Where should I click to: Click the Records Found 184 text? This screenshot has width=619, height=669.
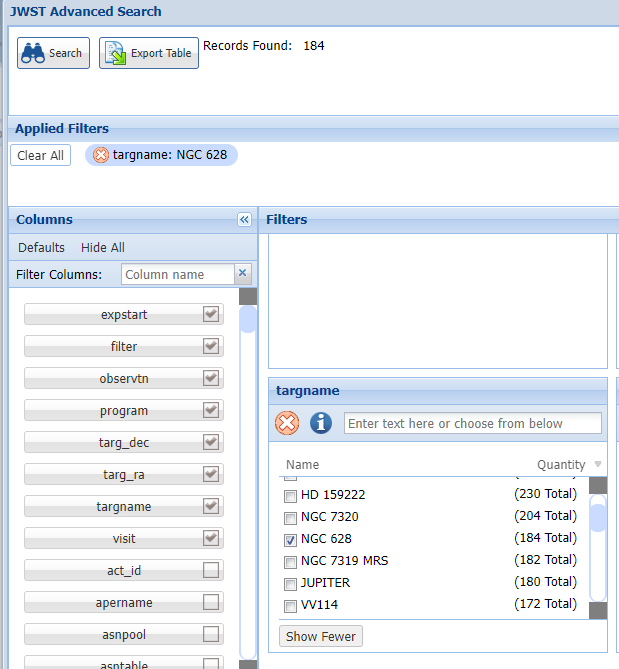(x=264, y=46)
